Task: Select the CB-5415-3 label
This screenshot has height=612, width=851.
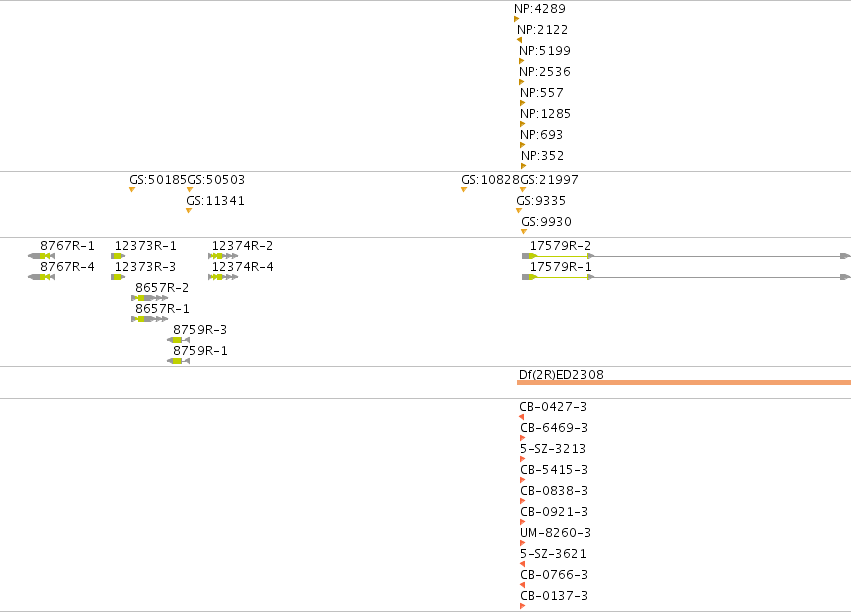Action: point(554,470)
